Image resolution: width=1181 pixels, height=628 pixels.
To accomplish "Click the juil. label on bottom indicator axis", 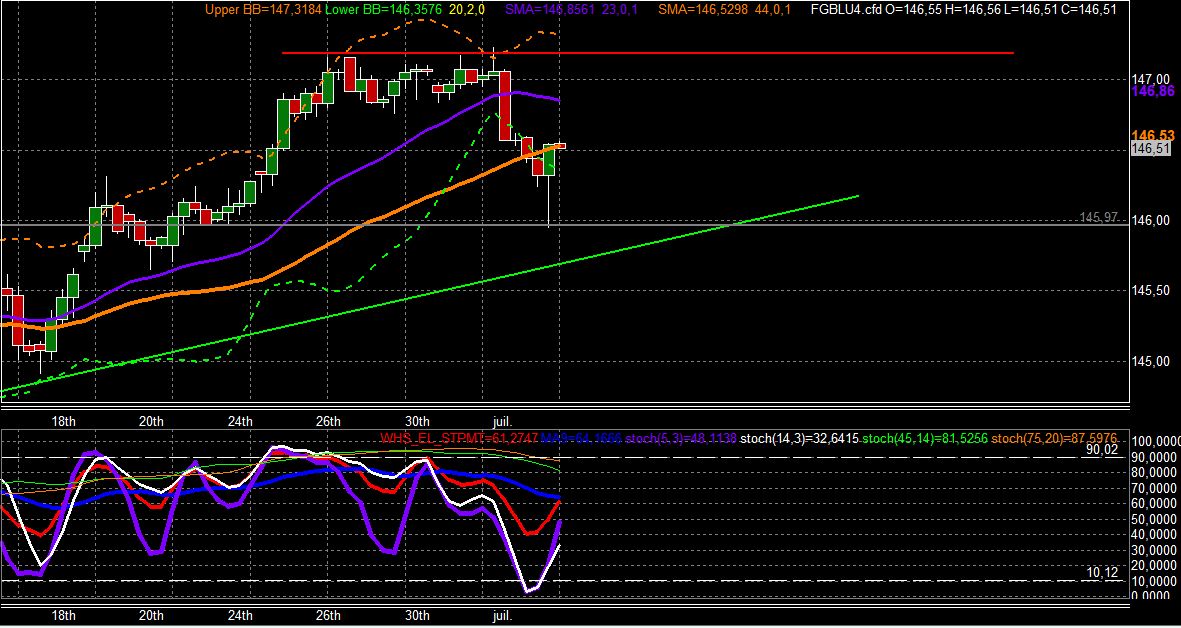I will 502,616.
